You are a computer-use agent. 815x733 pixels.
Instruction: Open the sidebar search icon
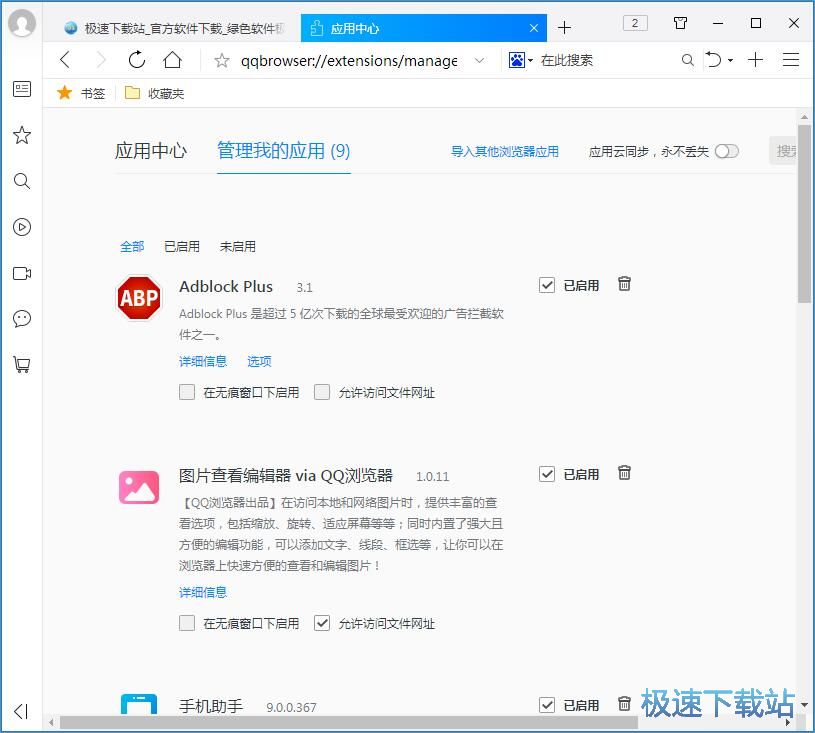22,181
